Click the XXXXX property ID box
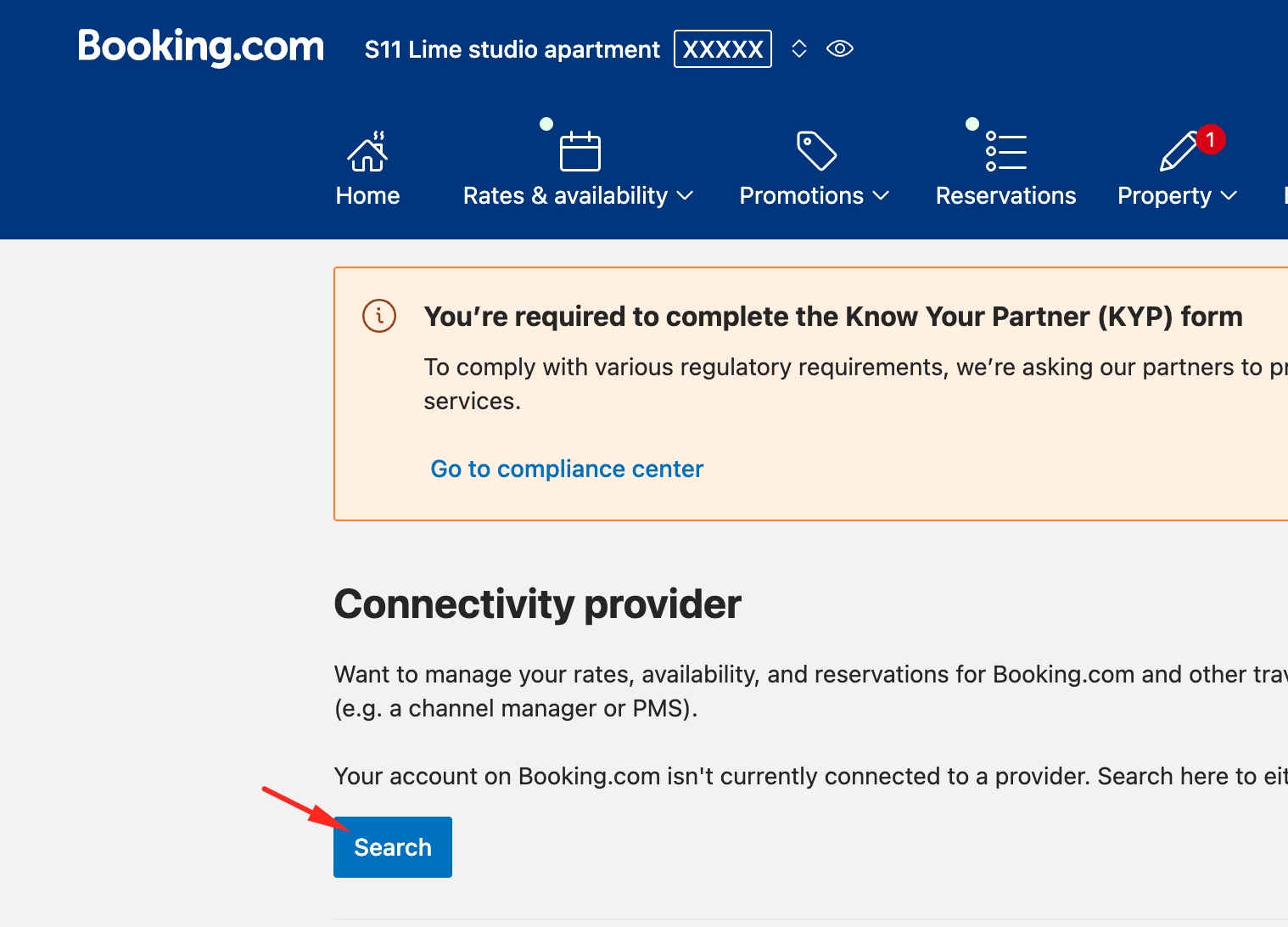 pos(723,49)
